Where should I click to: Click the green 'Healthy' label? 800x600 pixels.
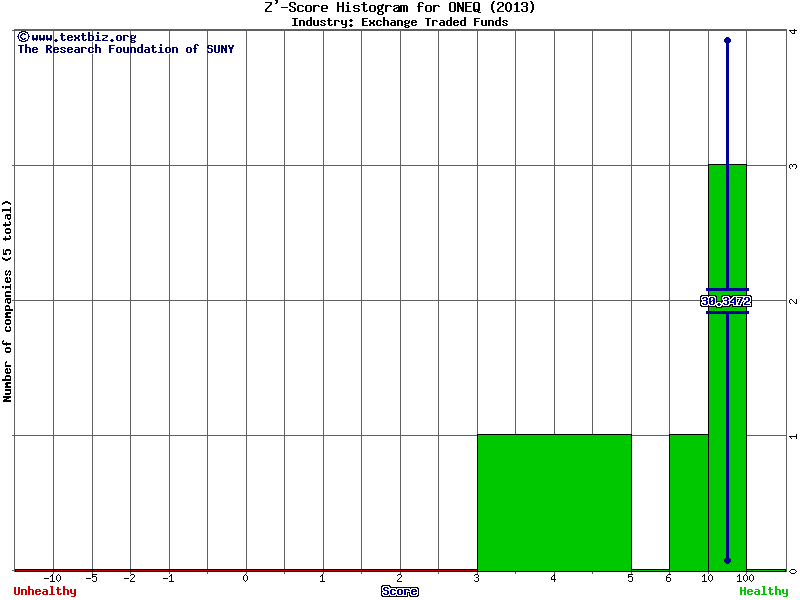[763, 591]
